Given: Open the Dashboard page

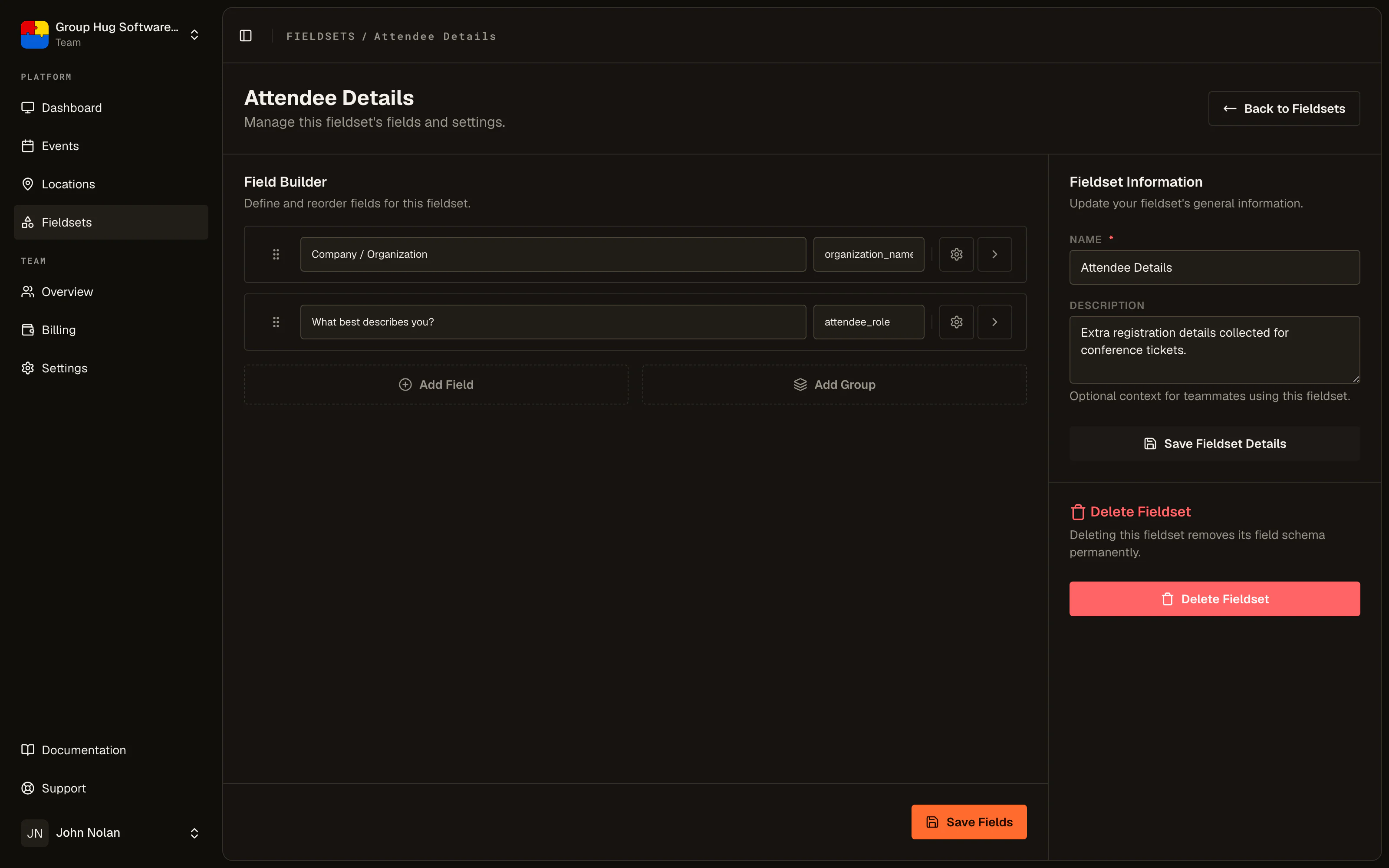Looking at the screenshot, I should tap(111, 108).
